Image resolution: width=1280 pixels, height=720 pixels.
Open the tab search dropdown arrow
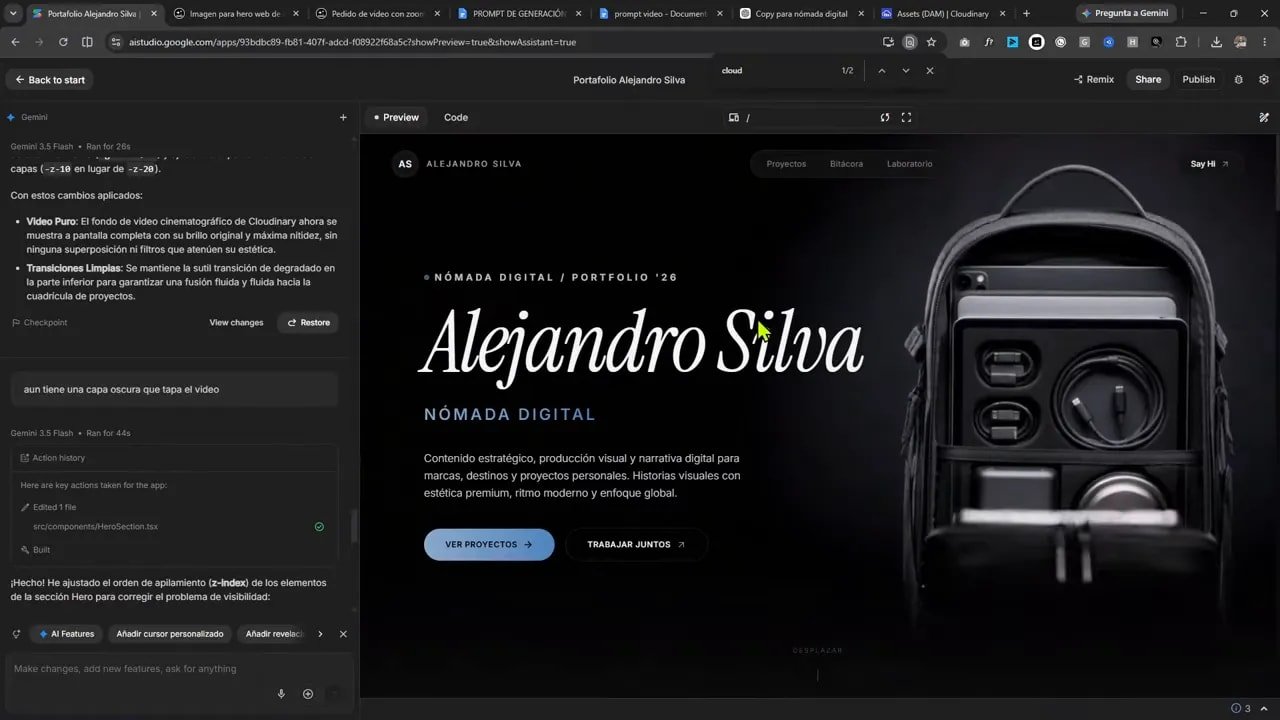click(x=12, y=14)
